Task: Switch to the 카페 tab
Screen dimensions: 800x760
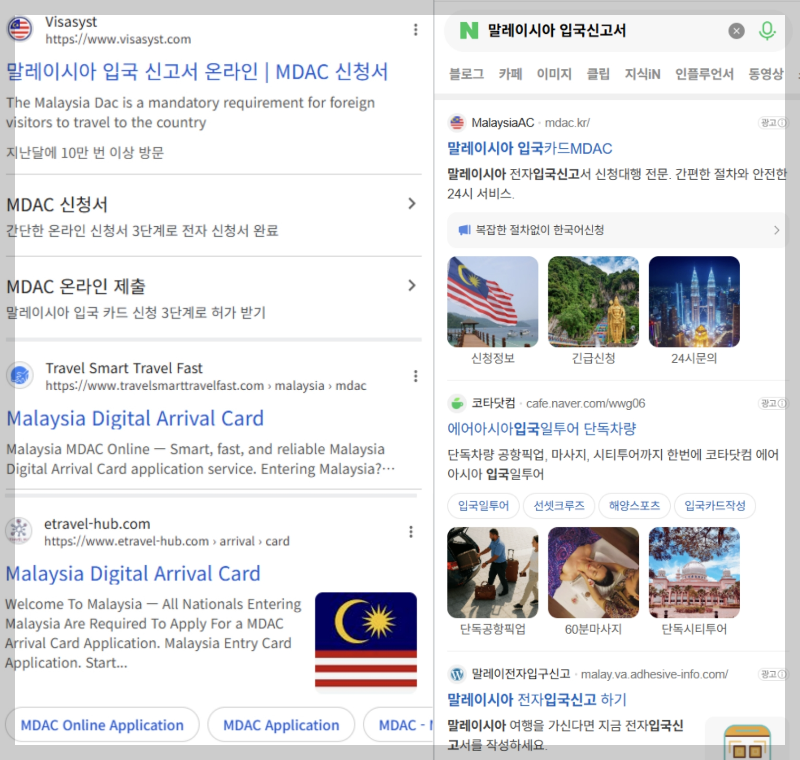Action: click(x=510, y=74)
